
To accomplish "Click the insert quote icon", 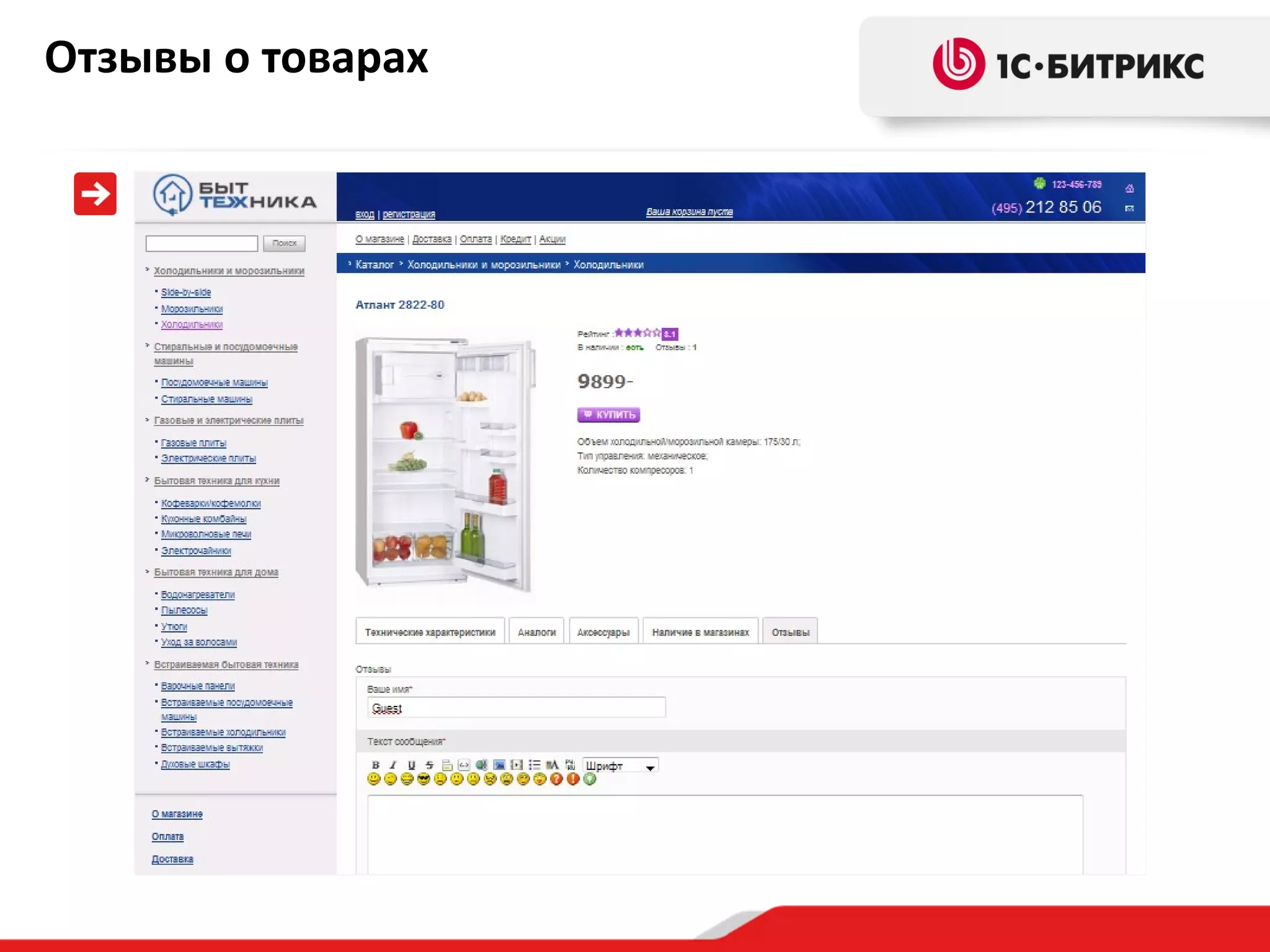I will [x=447, y=765].
